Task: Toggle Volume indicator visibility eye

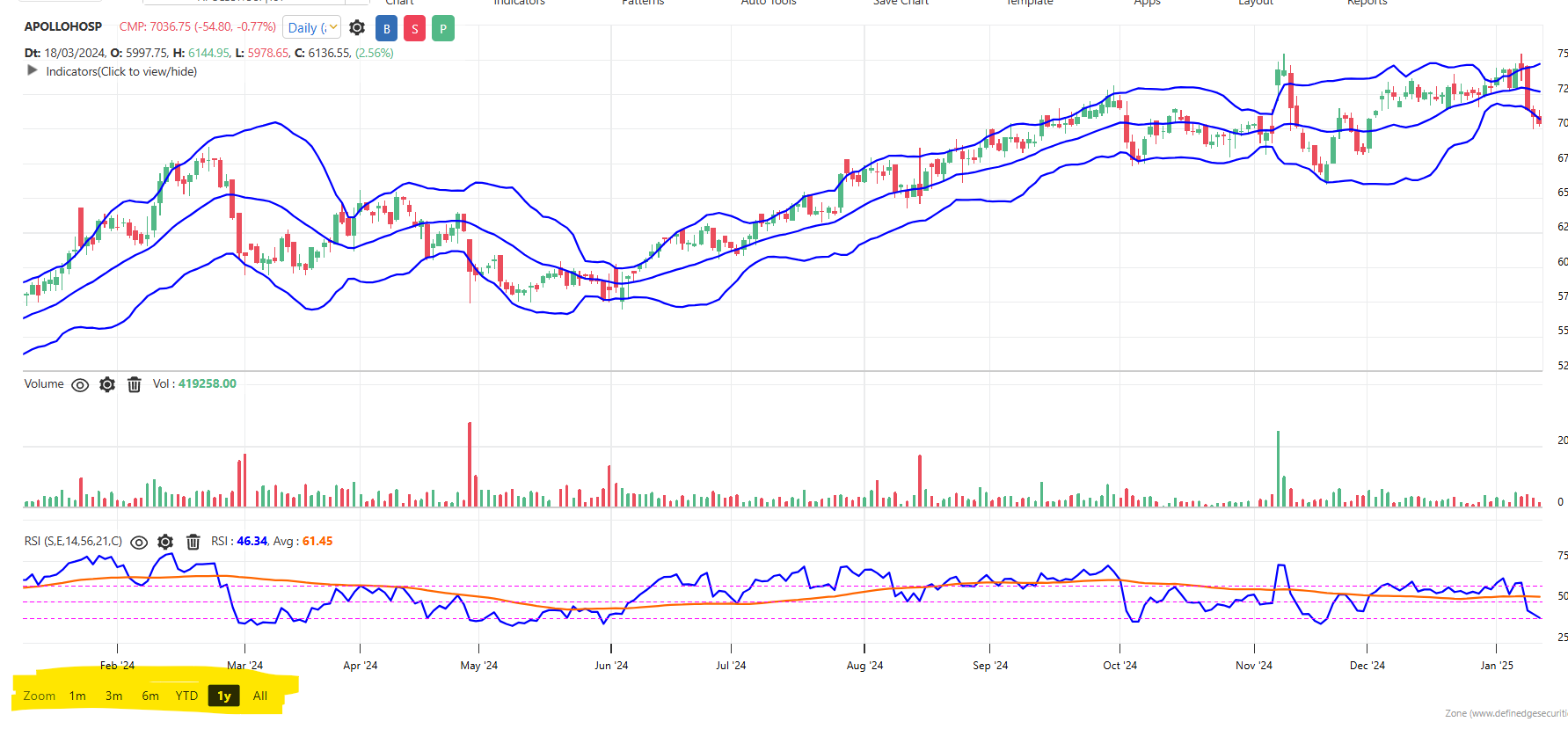Action: tap(80, 385)
